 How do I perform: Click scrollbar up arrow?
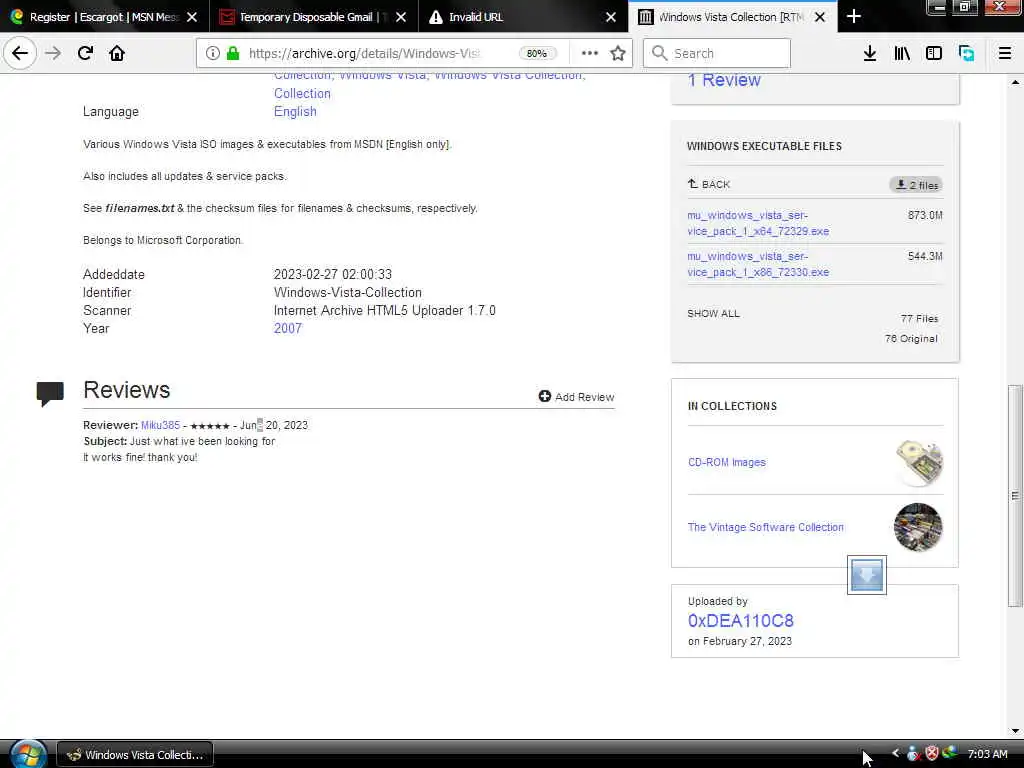tap(1015, 82)
